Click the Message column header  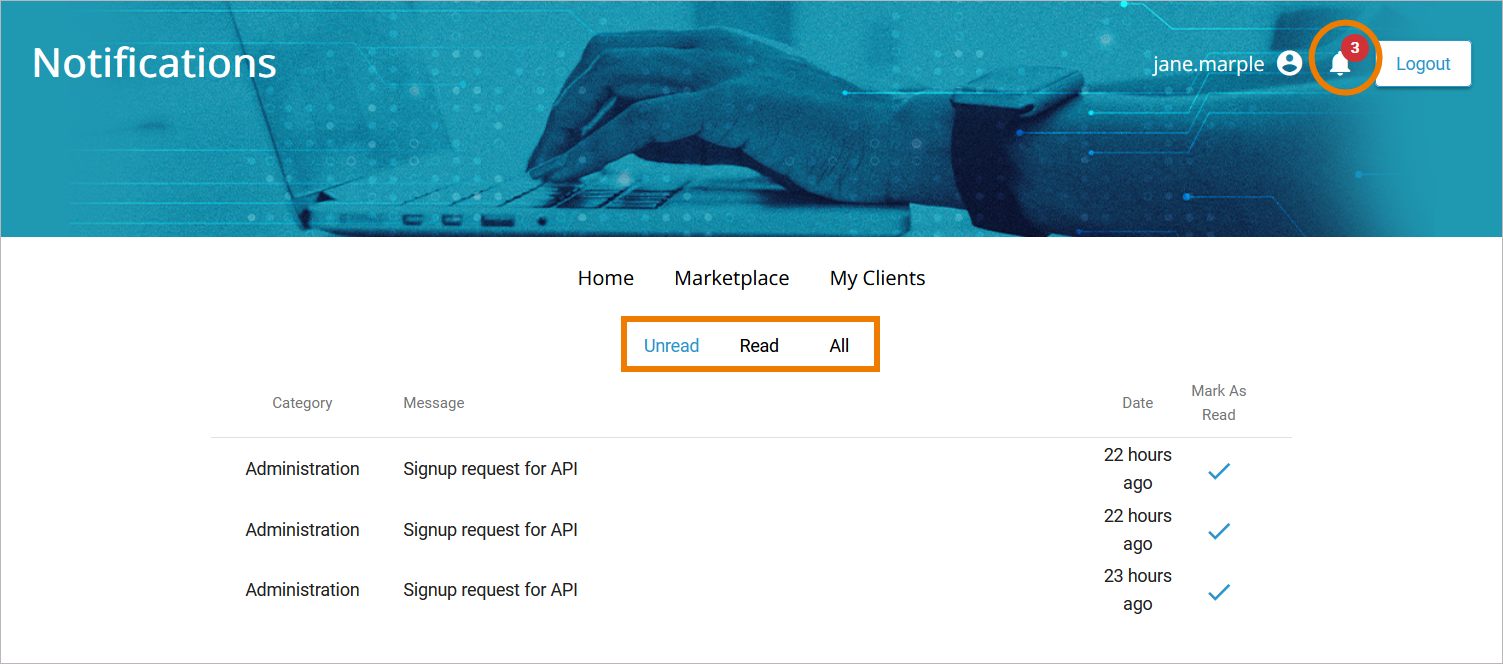(433, 403)
